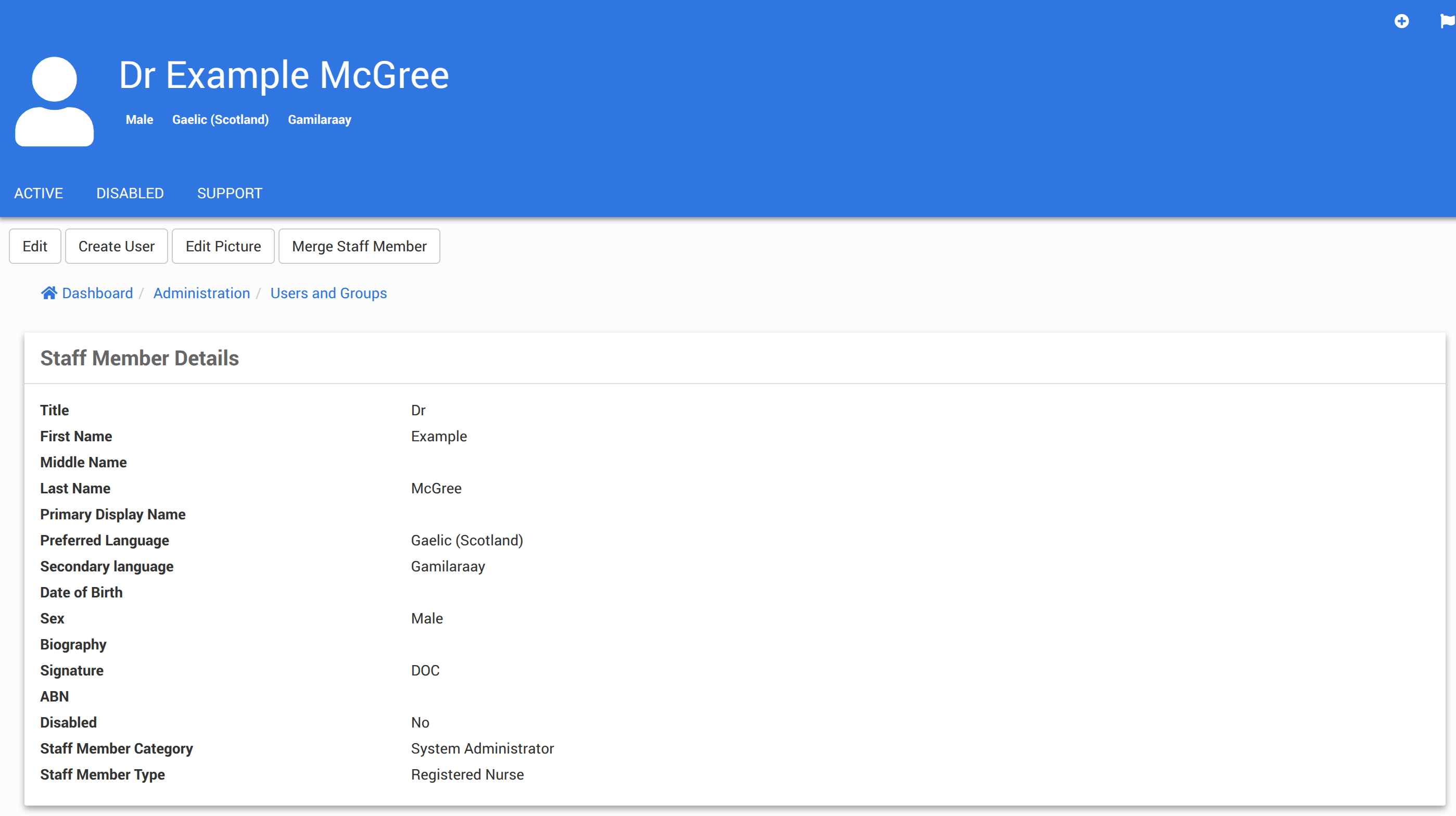Click the home icon in breadcrumb

tap(49, 292)
